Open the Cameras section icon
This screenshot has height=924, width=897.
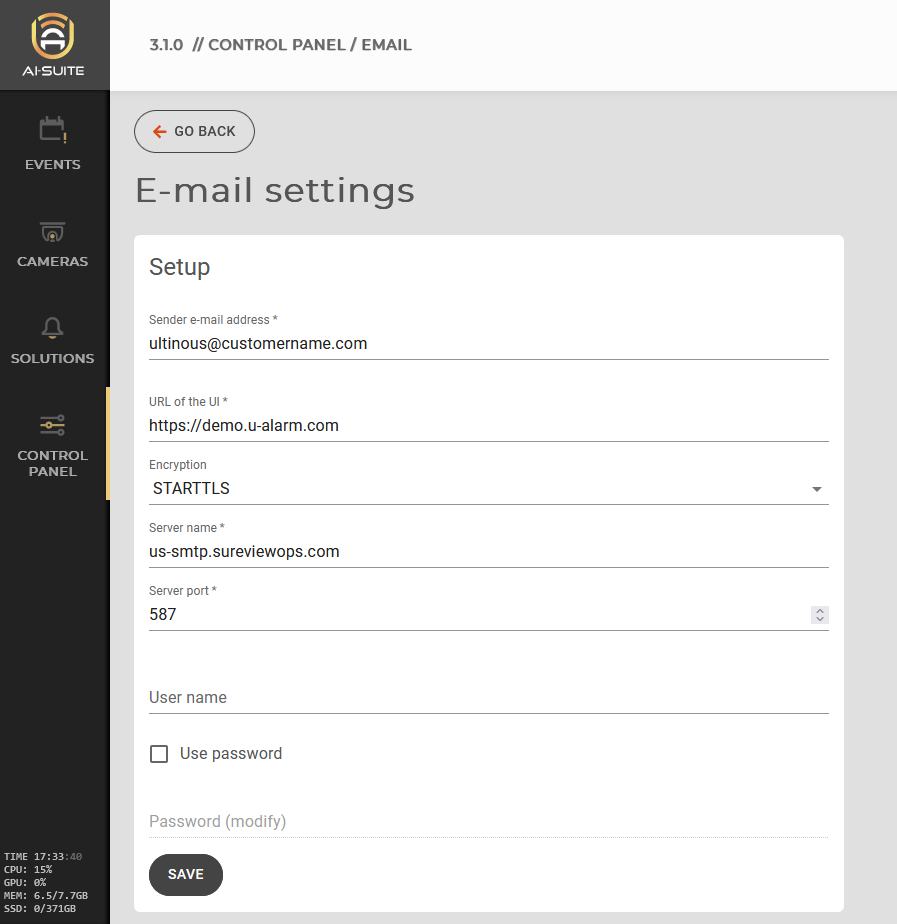[x=52, y=232]
